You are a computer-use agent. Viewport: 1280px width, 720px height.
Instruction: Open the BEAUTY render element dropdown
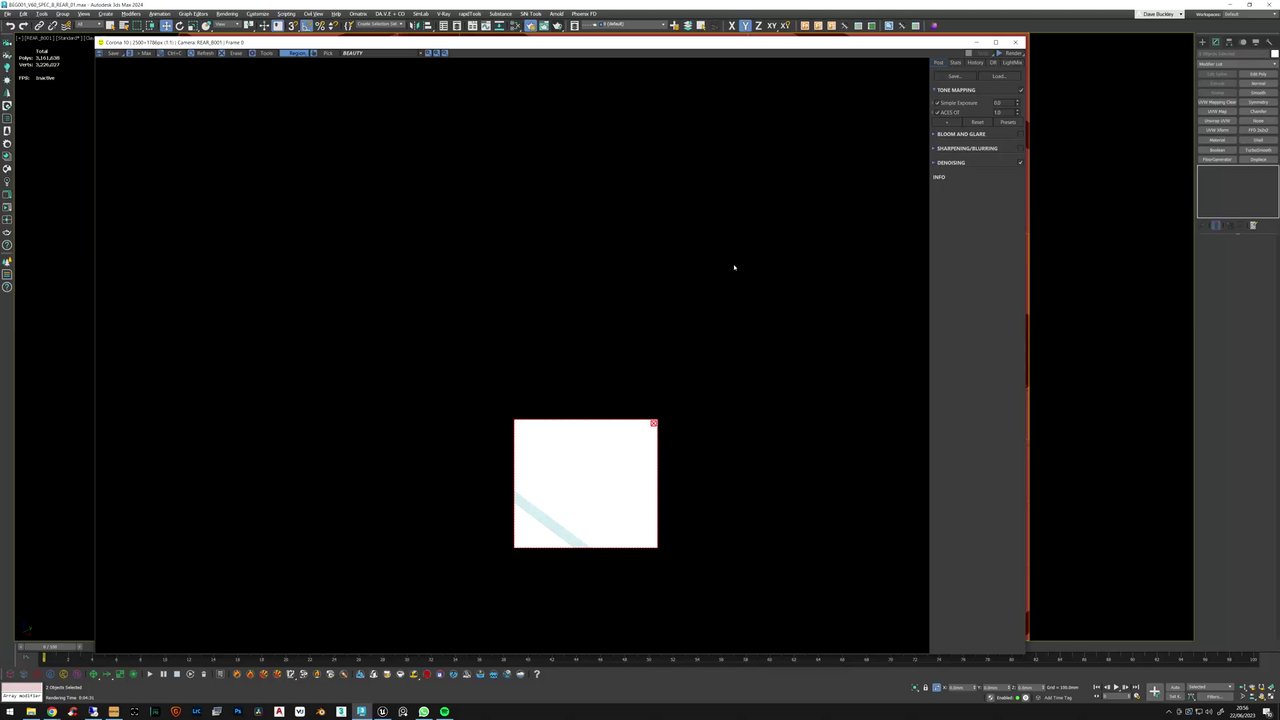point(382,53)
